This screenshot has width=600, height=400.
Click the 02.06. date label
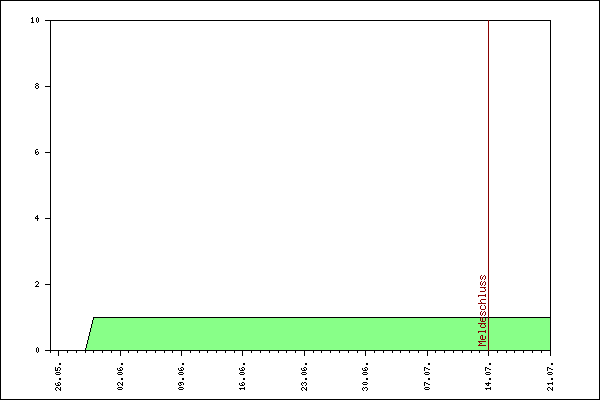120,377
